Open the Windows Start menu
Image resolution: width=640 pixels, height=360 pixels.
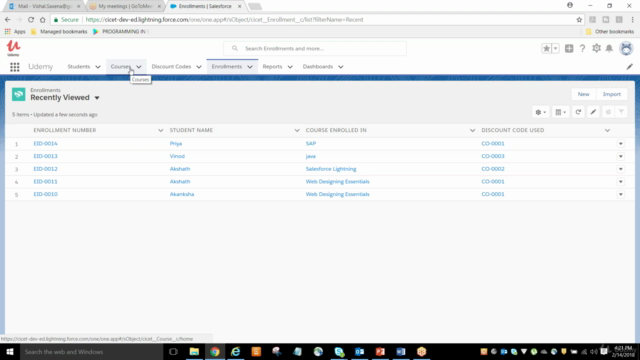pos(10,351)
